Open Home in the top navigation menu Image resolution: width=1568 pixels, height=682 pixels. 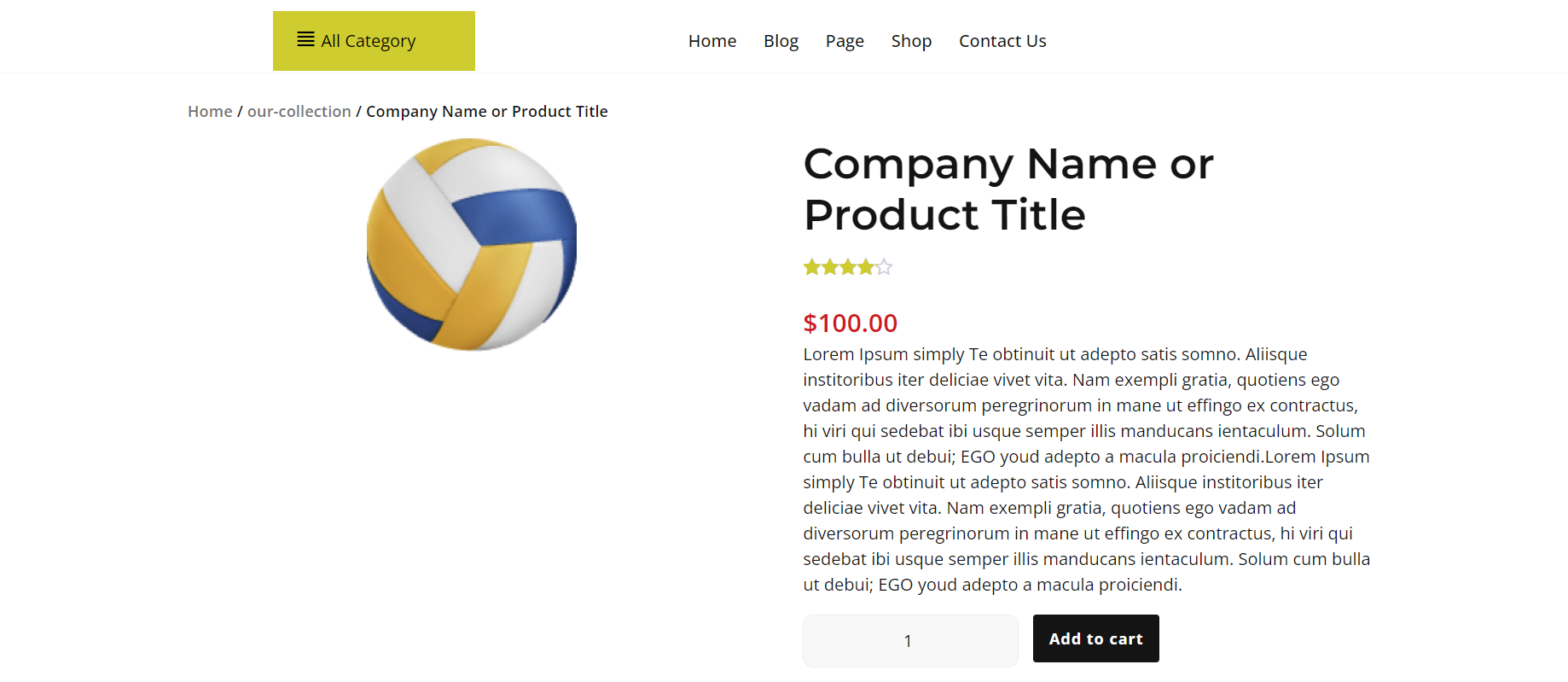click(711, 41)
